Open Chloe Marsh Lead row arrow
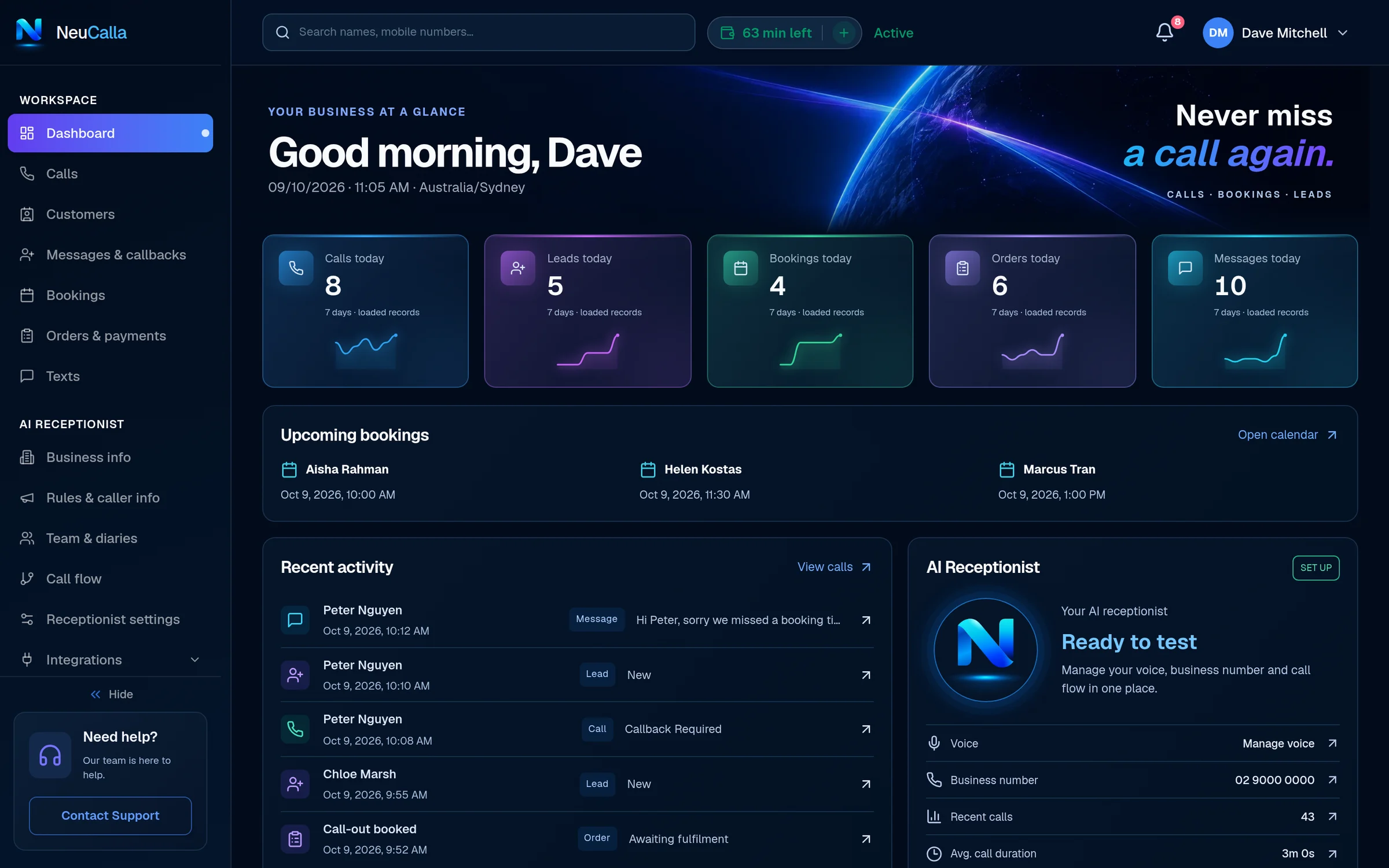Viewport: 1389px width, 868px height. [x=866, y=784]
